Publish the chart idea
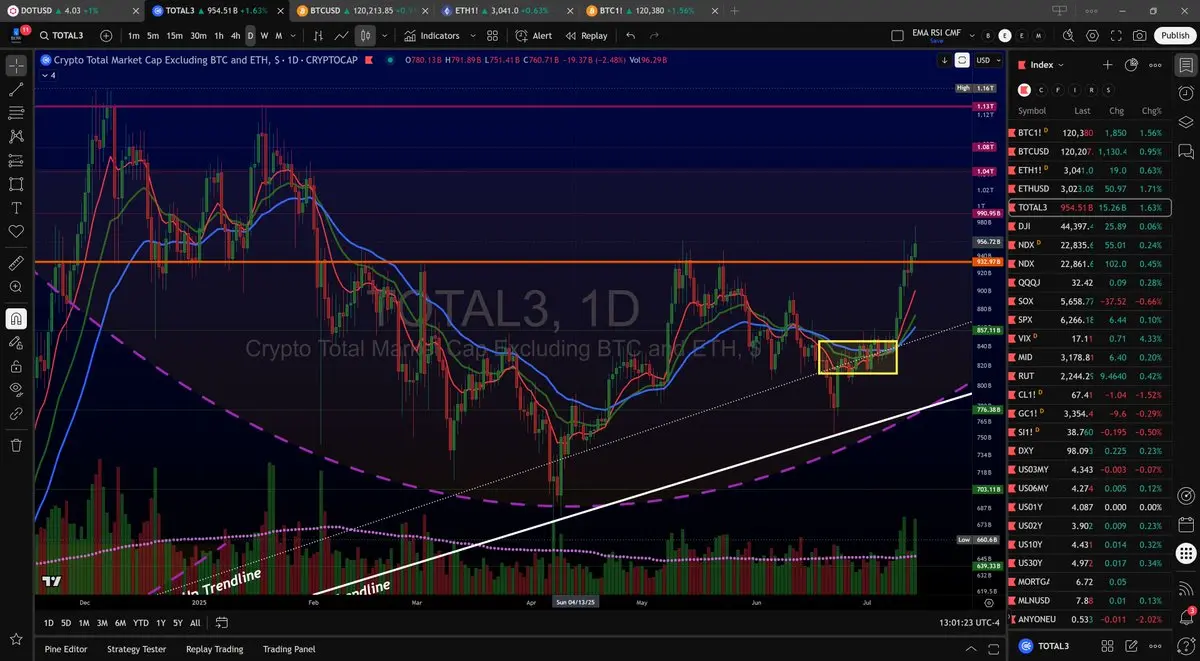 pyautogui.click(x=1174, y=35)
